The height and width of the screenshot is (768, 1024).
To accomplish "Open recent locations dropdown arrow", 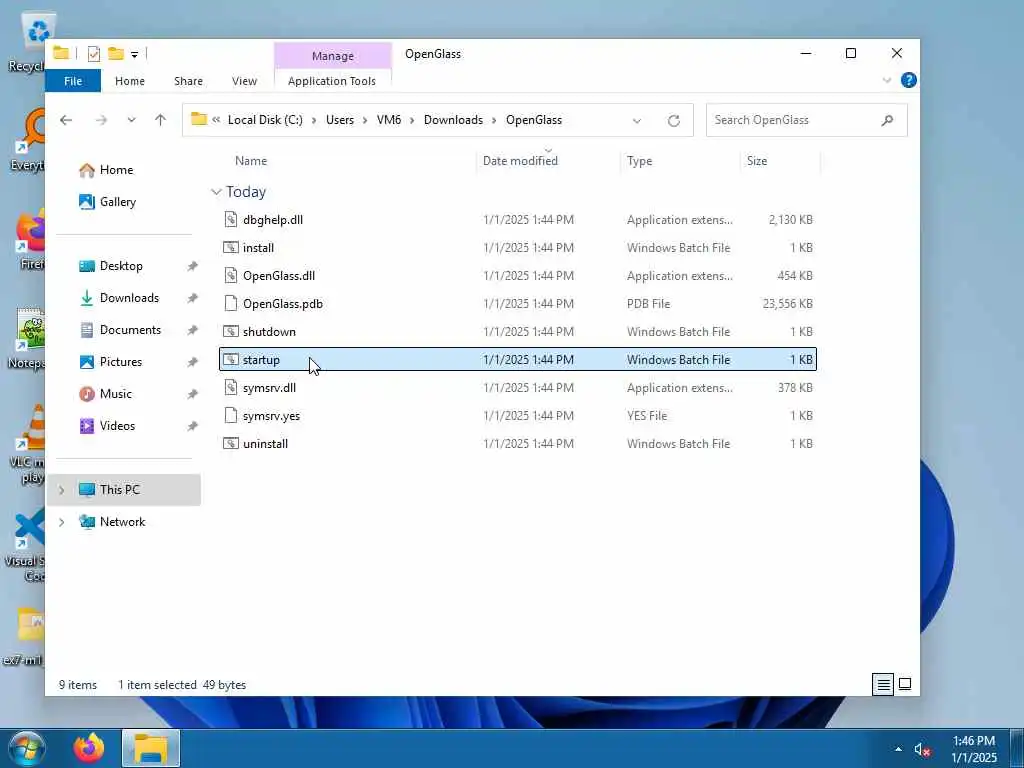I will pos(131,120).
